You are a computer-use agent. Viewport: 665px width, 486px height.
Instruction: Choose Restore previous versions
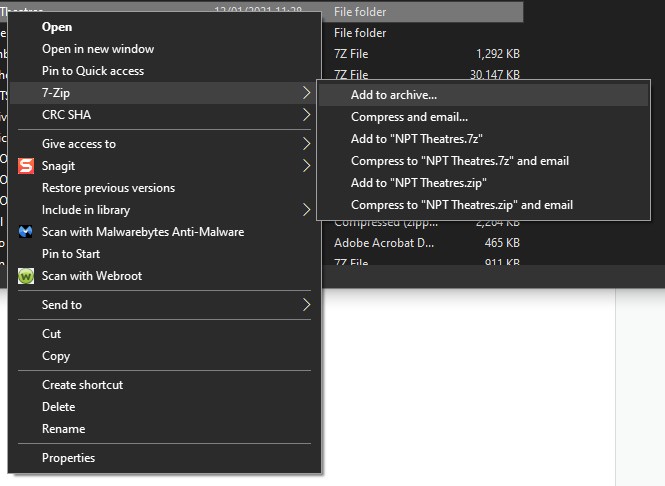[x=165, y=188]
